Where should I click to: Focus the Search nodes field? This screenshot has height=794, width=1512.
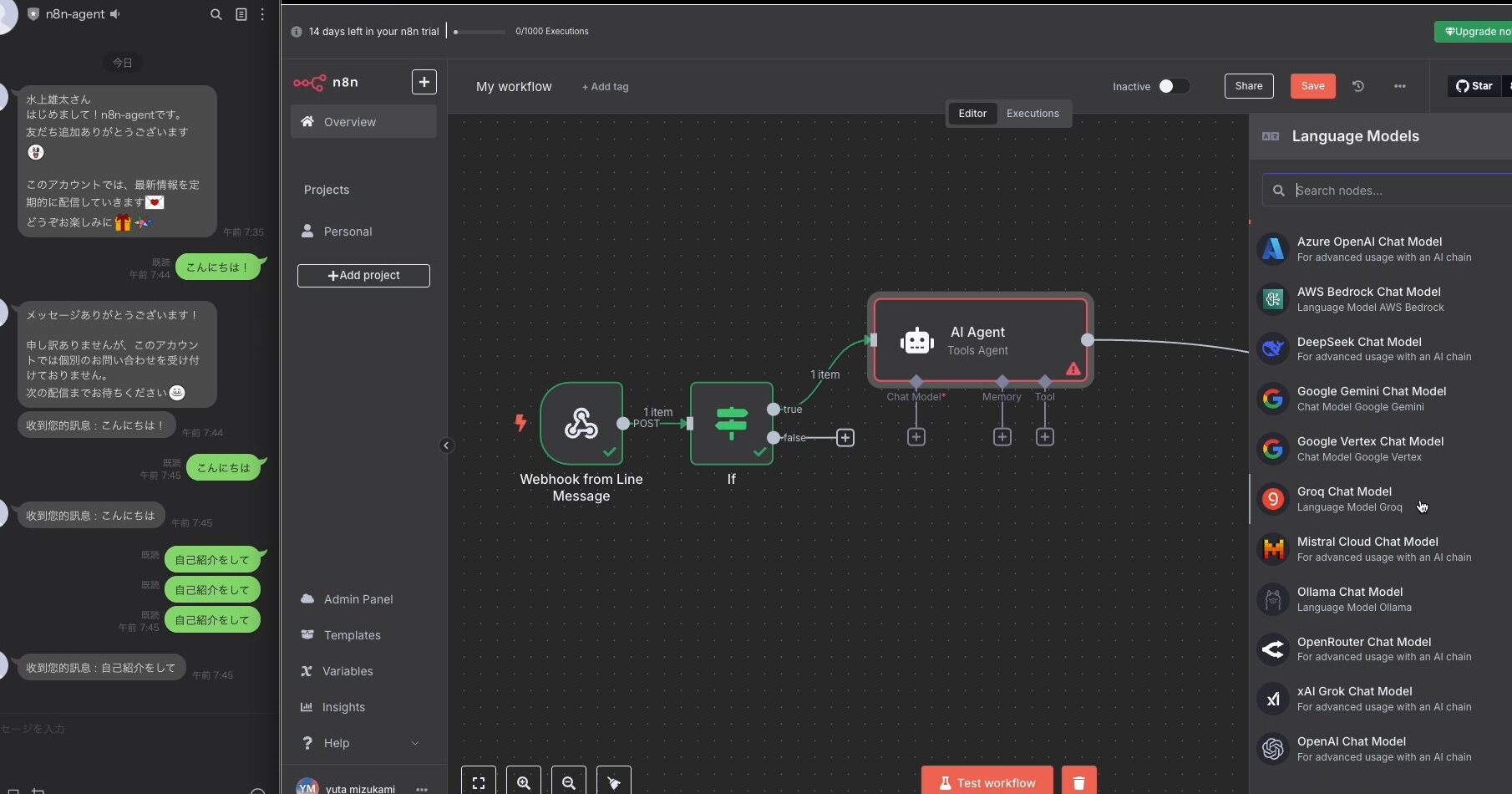1387,191
